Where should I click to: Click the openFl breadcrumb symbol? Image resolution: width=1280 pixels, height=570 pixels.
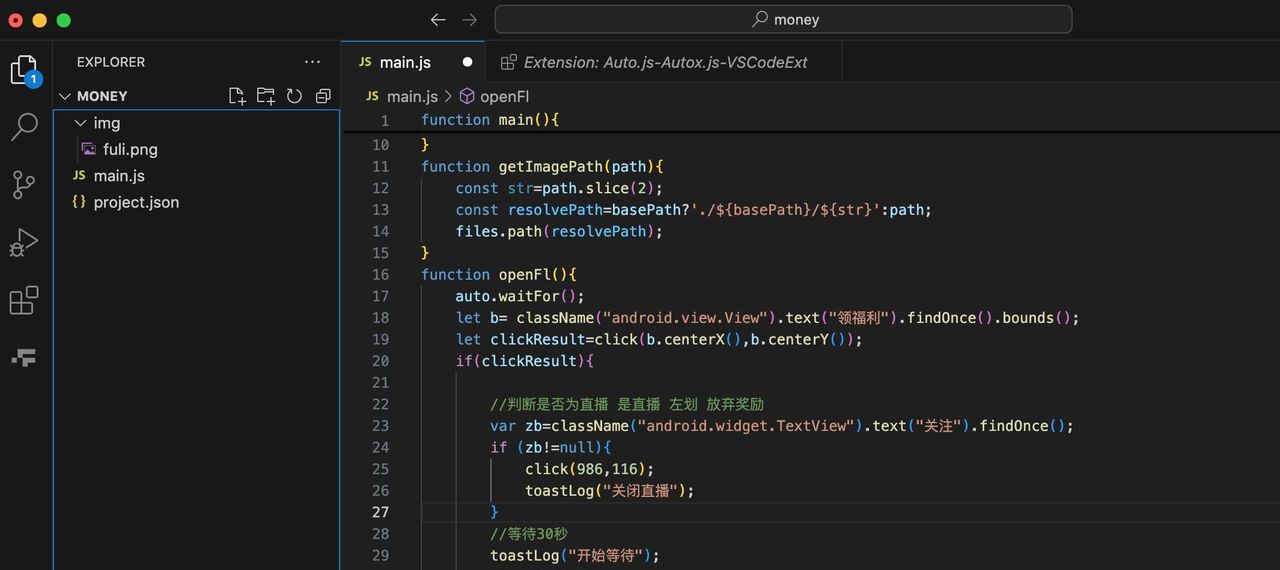click(504, 96)
